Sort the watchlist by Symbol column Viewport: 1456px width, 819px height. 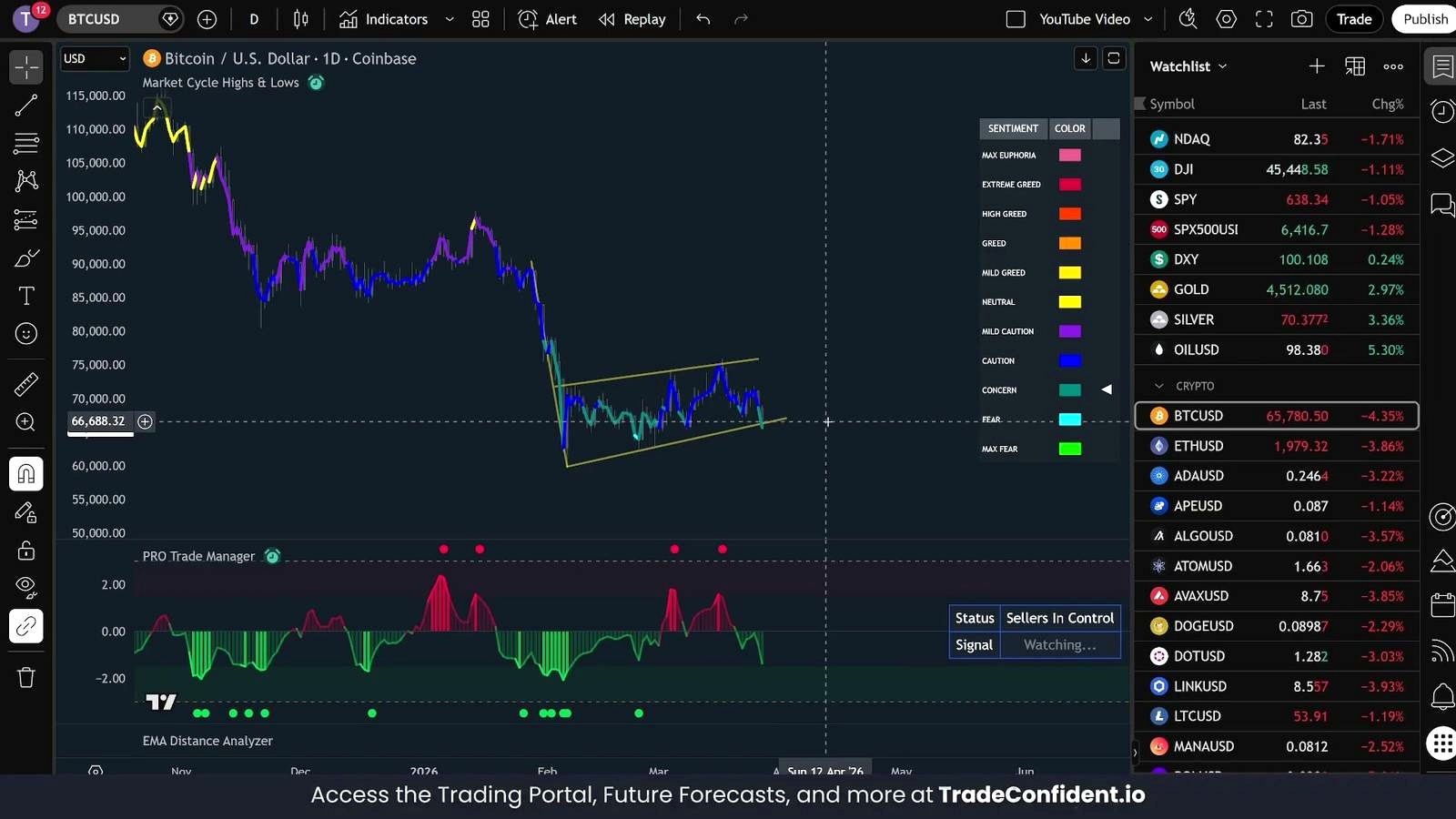tap(1172, 104)
